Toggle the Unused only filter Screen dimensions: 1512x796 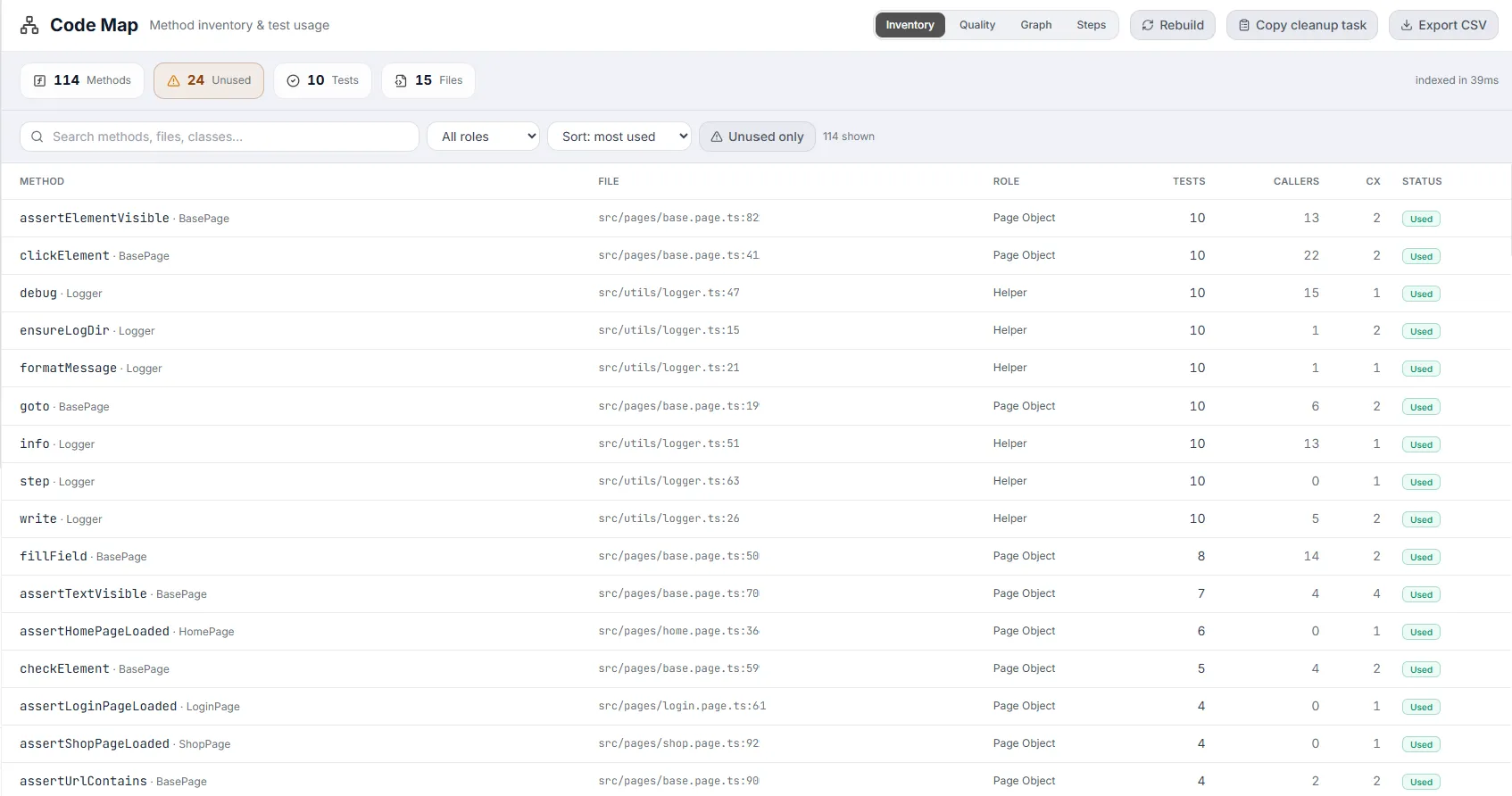click(757, 137)
